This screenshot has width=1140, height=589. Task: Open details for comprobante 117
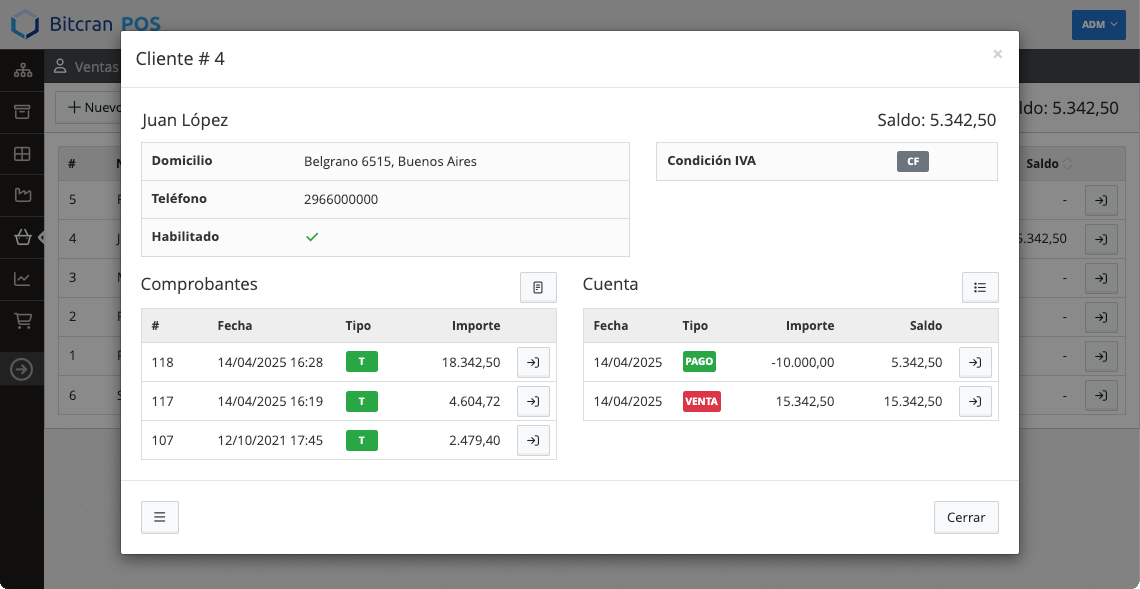(533, 401)
